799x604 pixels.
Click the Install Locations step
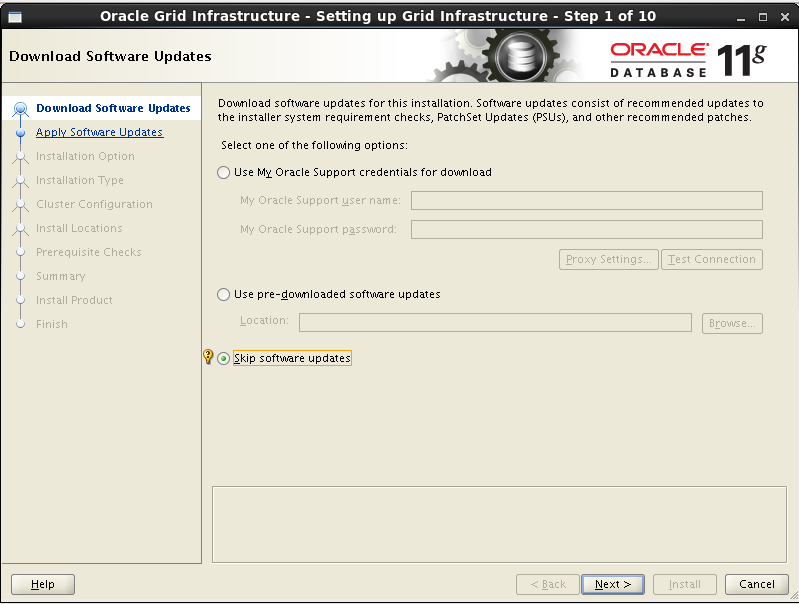coord(79,228)
